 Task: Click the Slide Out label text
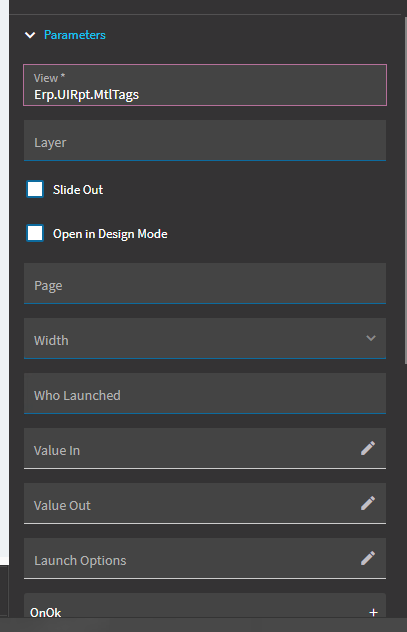(78, 189)
